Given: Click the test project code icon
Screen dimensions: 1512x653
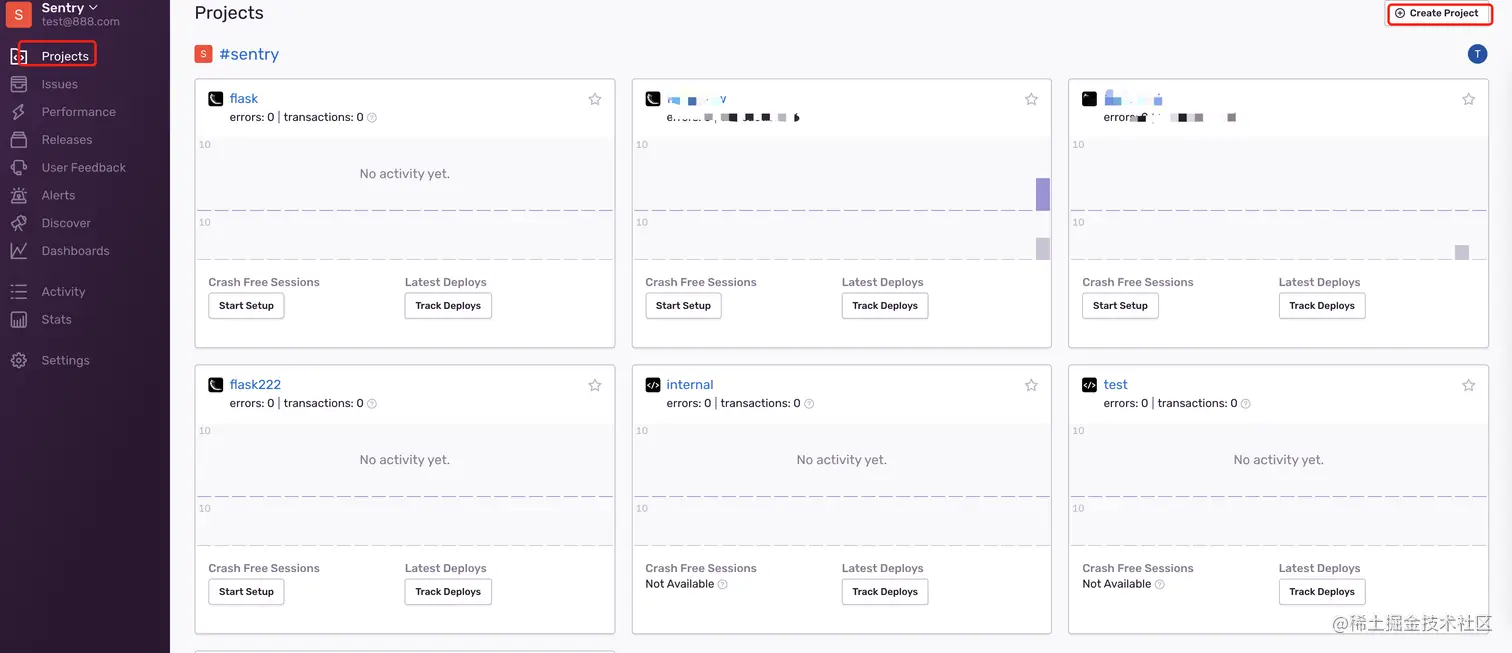Looking at the screenshot, I should (1089, 385).
